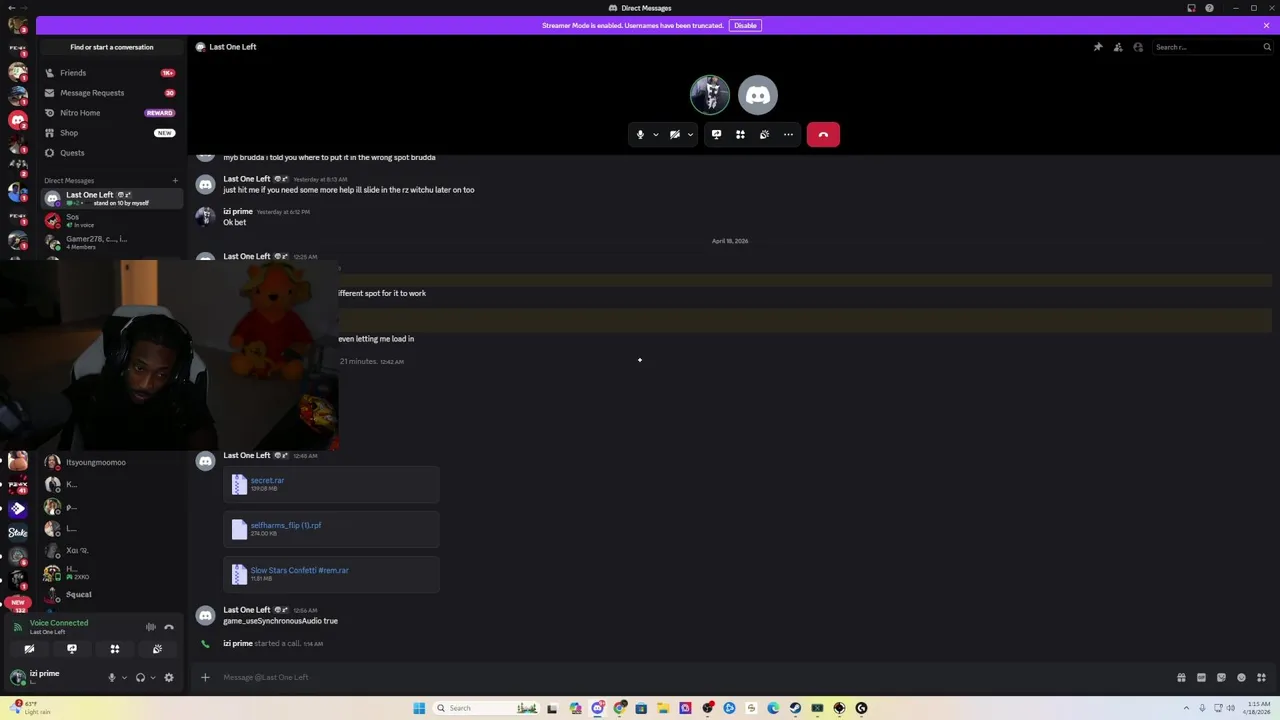
Task: Open taskbar clock showing 1:15 AM
Action: pyautogui.click(x=1258, y=708)
